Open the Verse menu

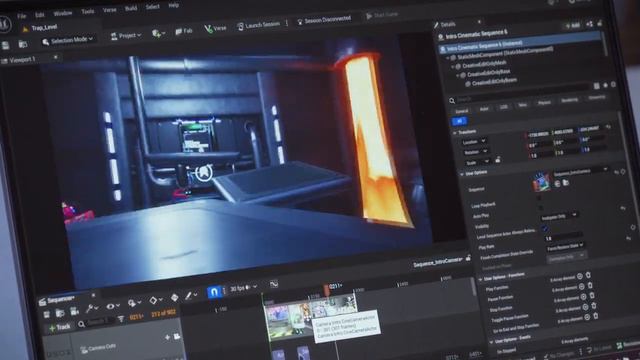tap(109, 9)
